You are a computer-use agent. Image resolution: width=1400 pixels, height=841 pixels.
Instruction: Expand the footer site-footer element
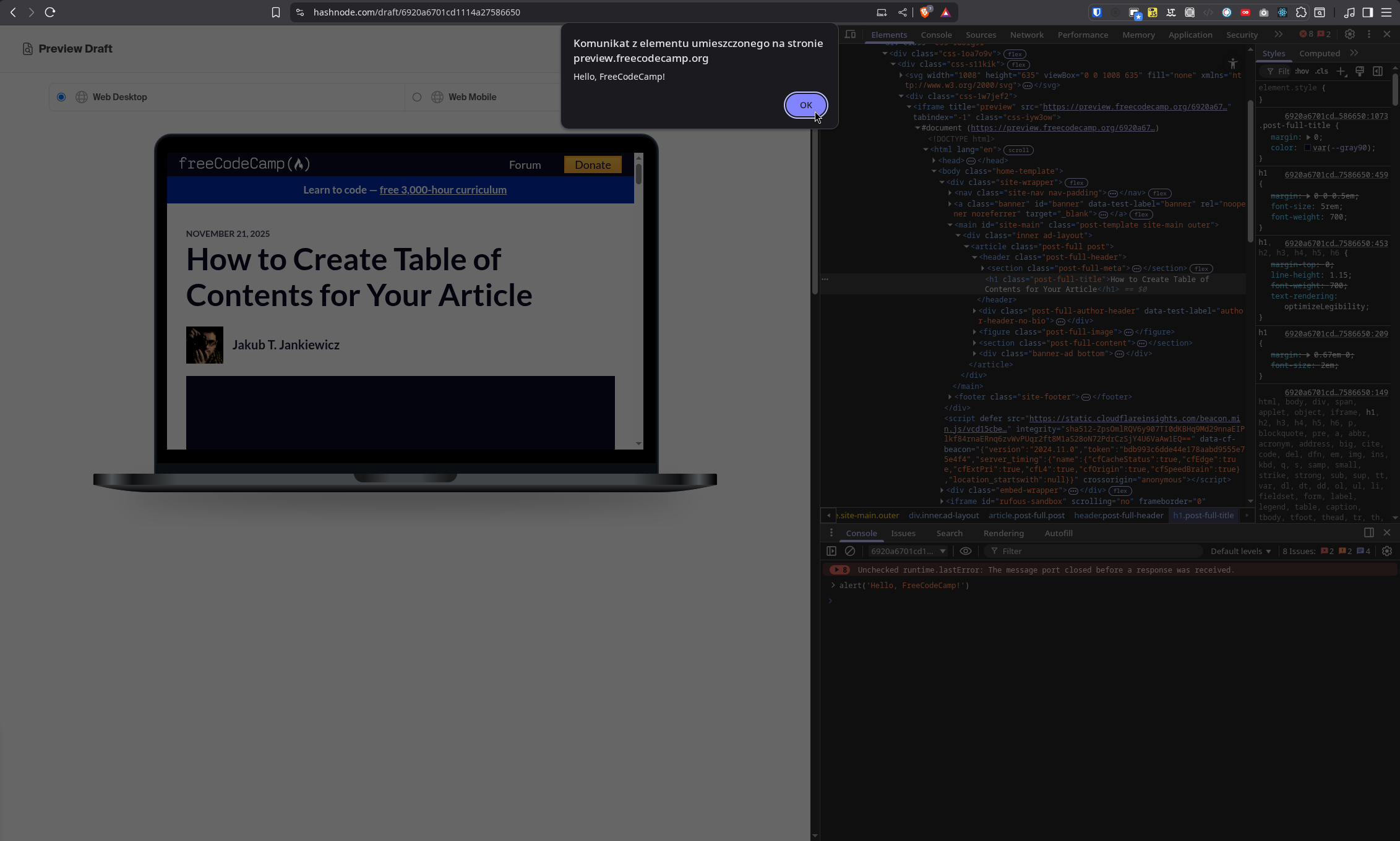tap(950, 397)
